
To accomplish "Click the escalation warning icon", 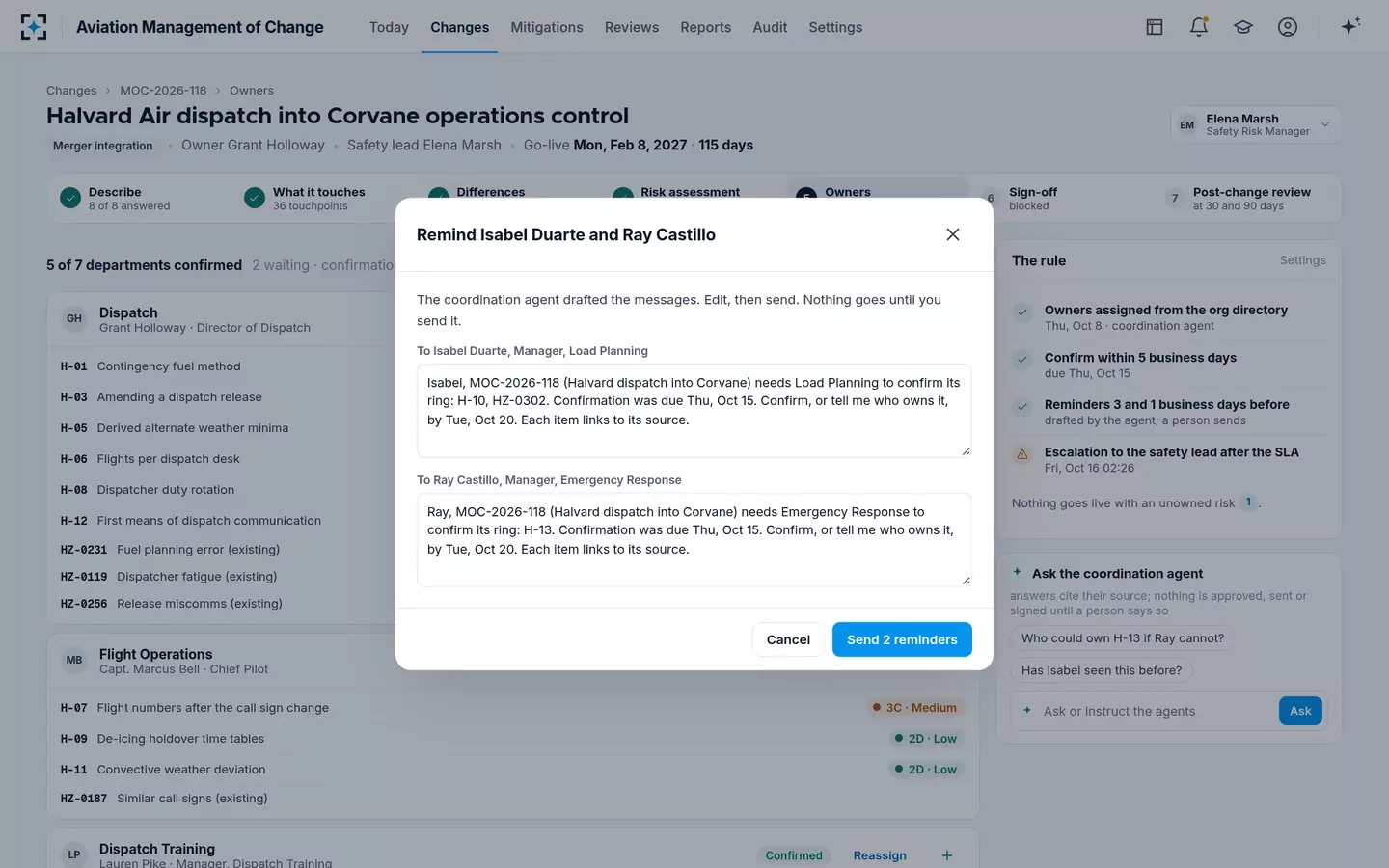I will point(1022,453).
